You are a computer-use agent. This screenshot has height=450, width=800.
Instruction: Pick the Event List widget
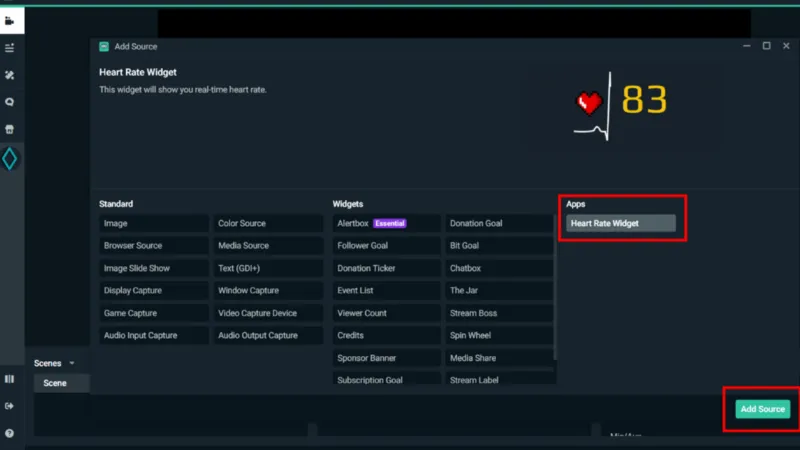click(x=387, y=291)
